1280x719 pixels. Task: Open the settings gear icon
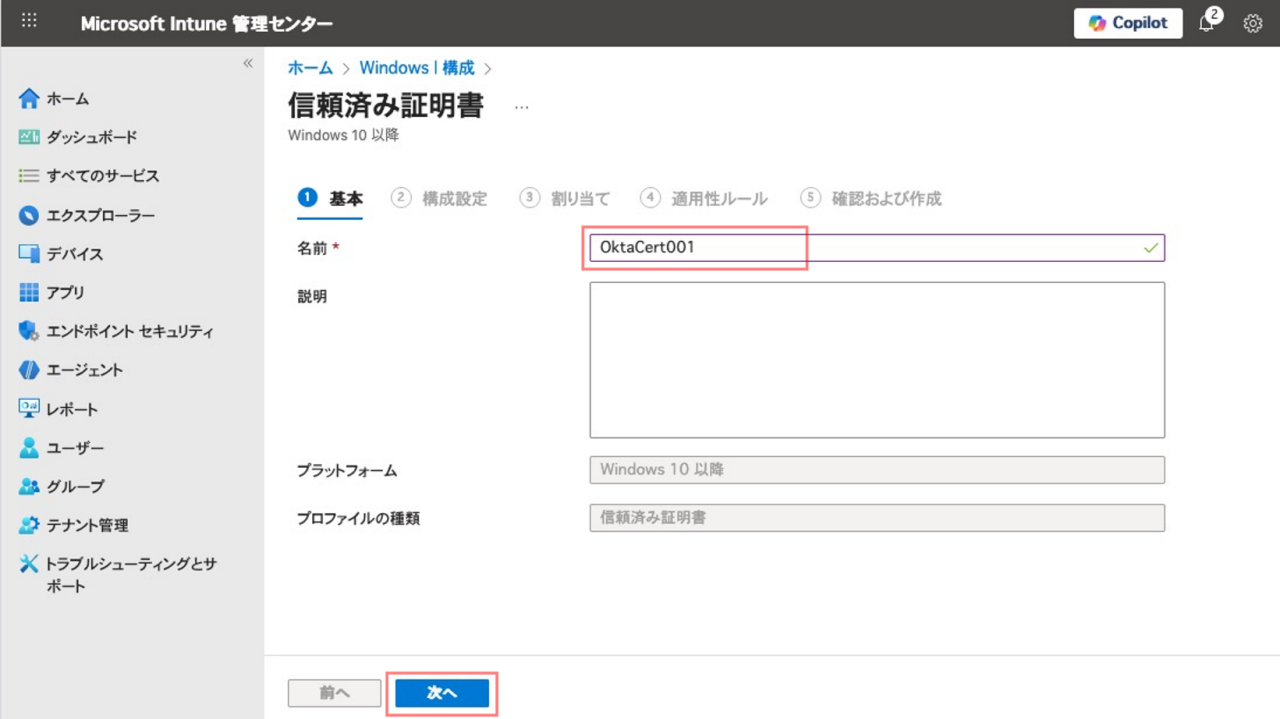click(1252, 23)
